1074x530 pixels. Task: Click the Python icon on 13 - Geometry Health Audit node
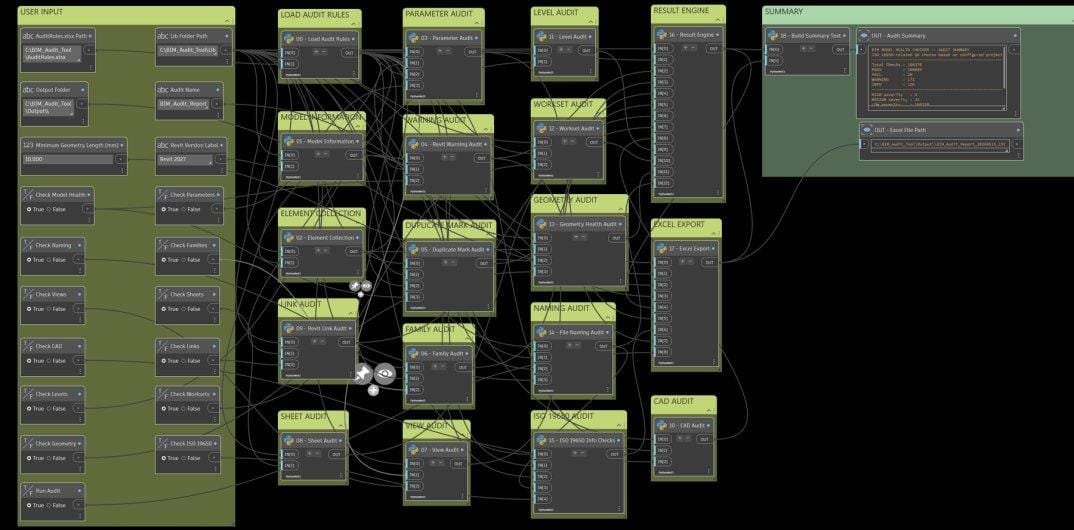[x=541, y=224]
